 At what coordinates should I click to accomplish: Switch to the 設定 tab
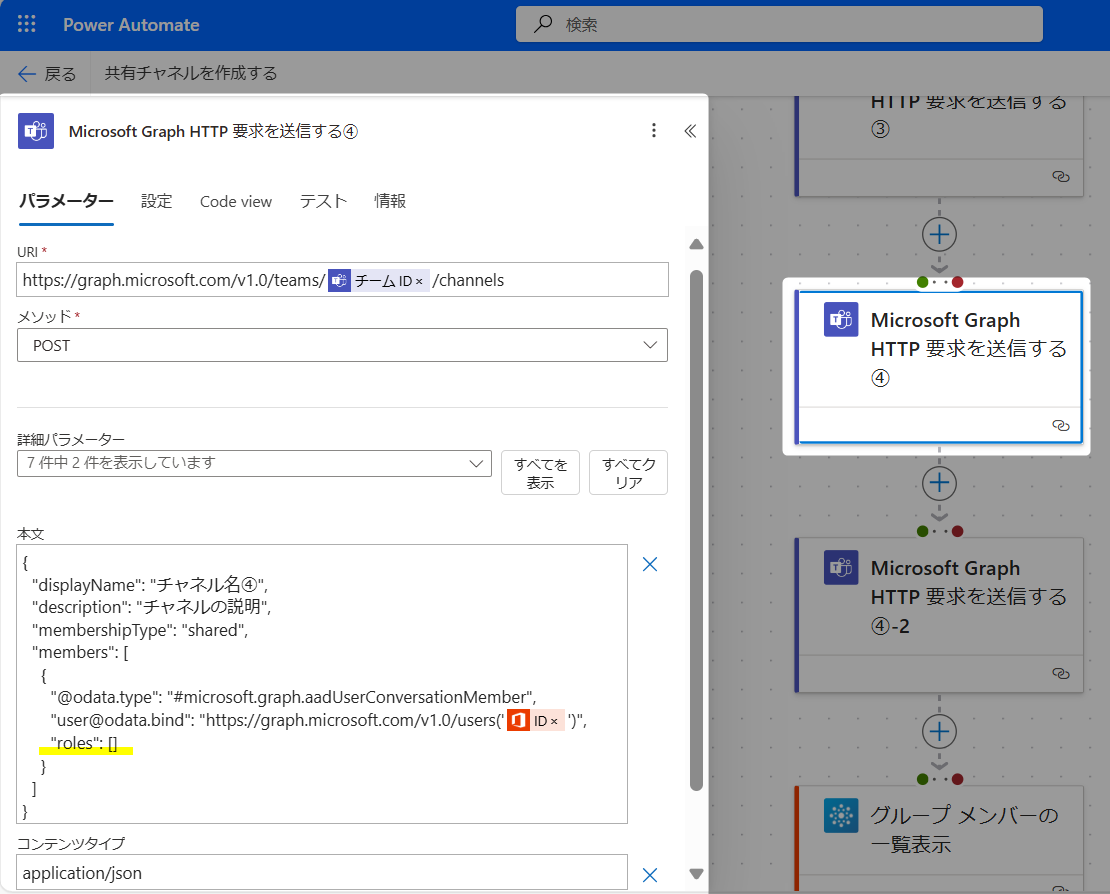156,201
